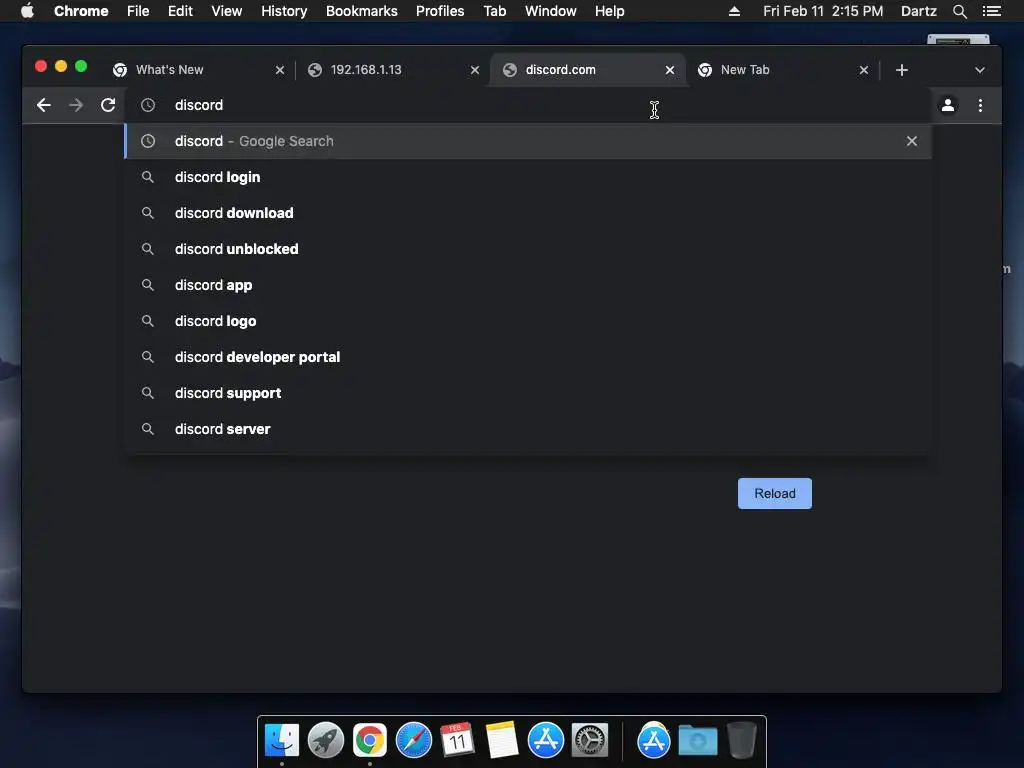Go back using the back arrow
Viewport: 1024px width, 768px height.
(44, 105)
